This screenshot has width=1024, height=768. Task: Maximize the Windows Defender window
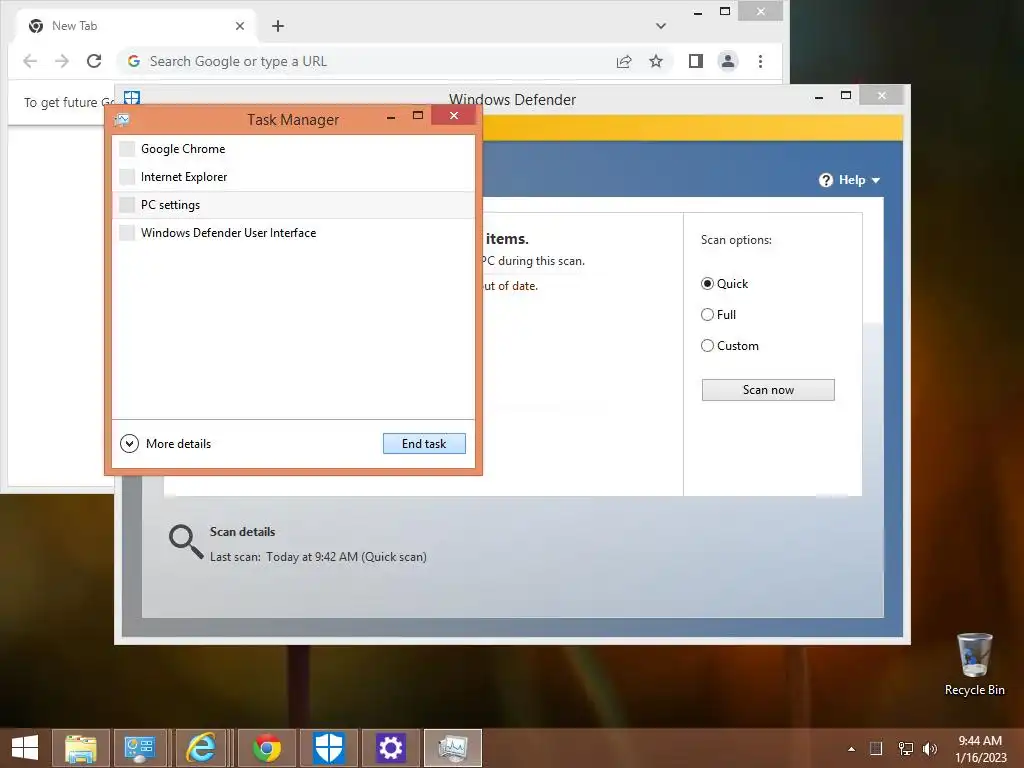846,96
